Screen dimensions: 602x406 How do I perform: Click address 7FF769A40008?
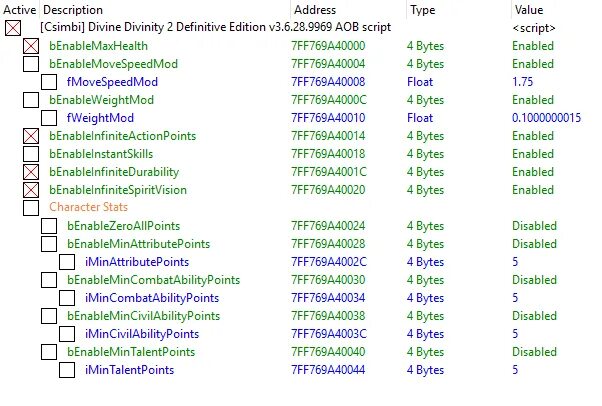328,82
